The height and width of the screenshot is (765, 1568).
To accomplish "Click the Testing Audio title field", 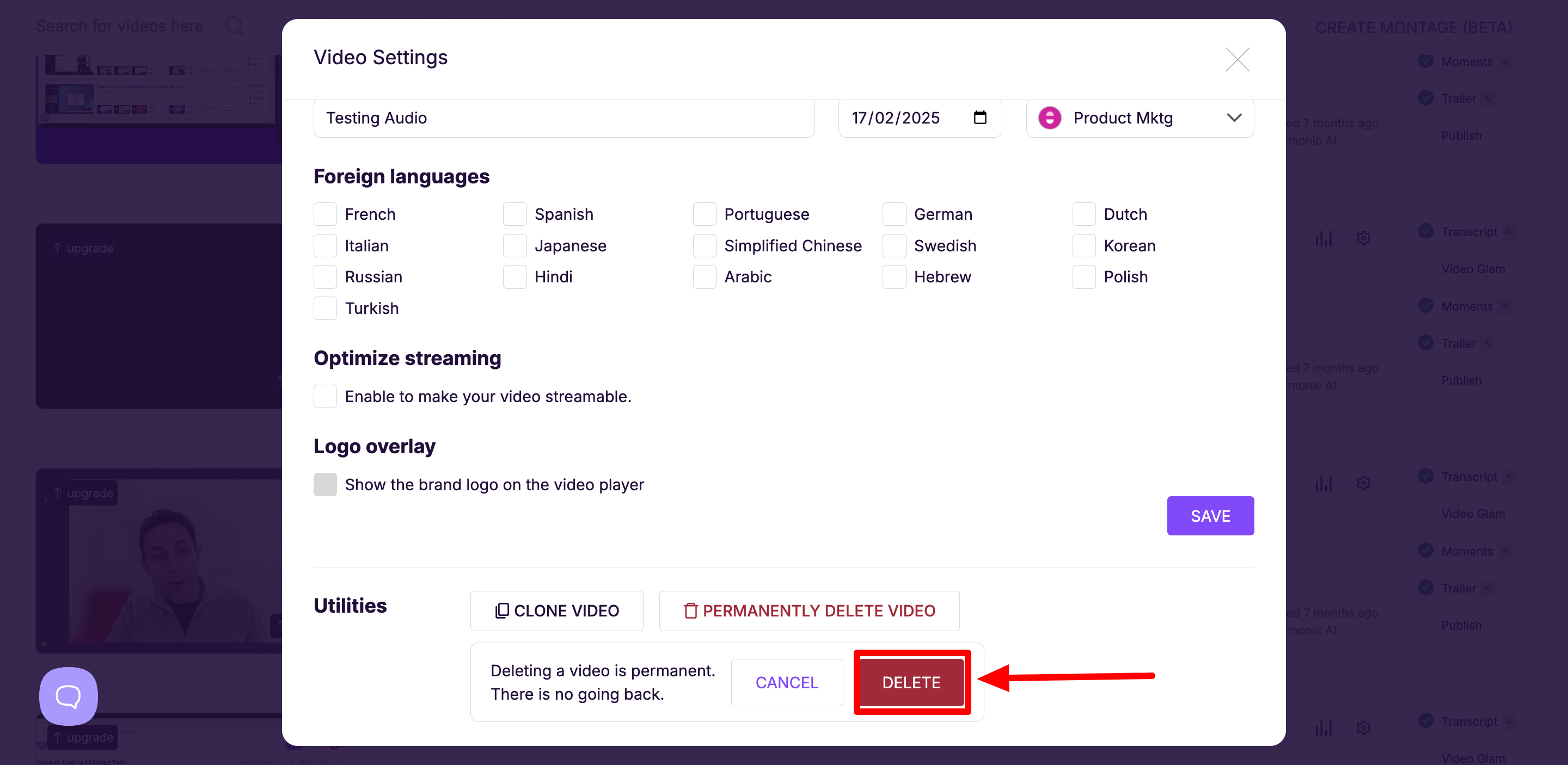I will pos(563,118).
